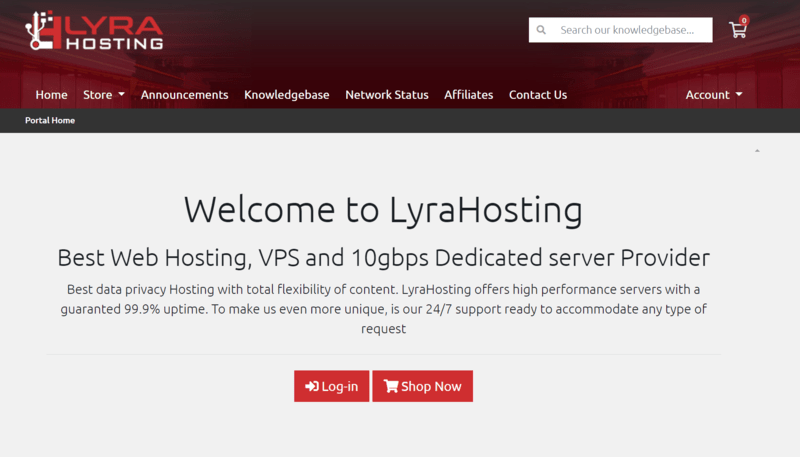800x457 pixels.
Task: Open the shopping cart icon
Action: pos(738,29)
